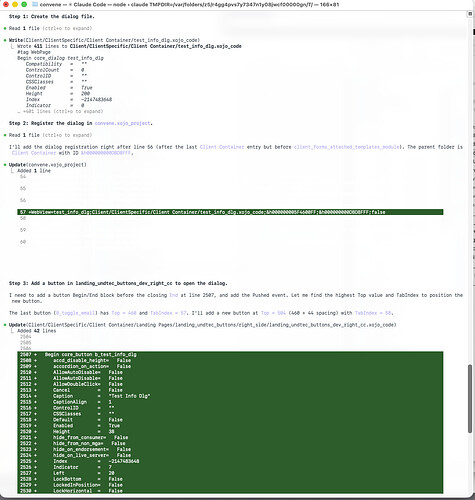This screenshot has width=475, height=500.
Task: Click diff line number 58
Action: point(23,218)
